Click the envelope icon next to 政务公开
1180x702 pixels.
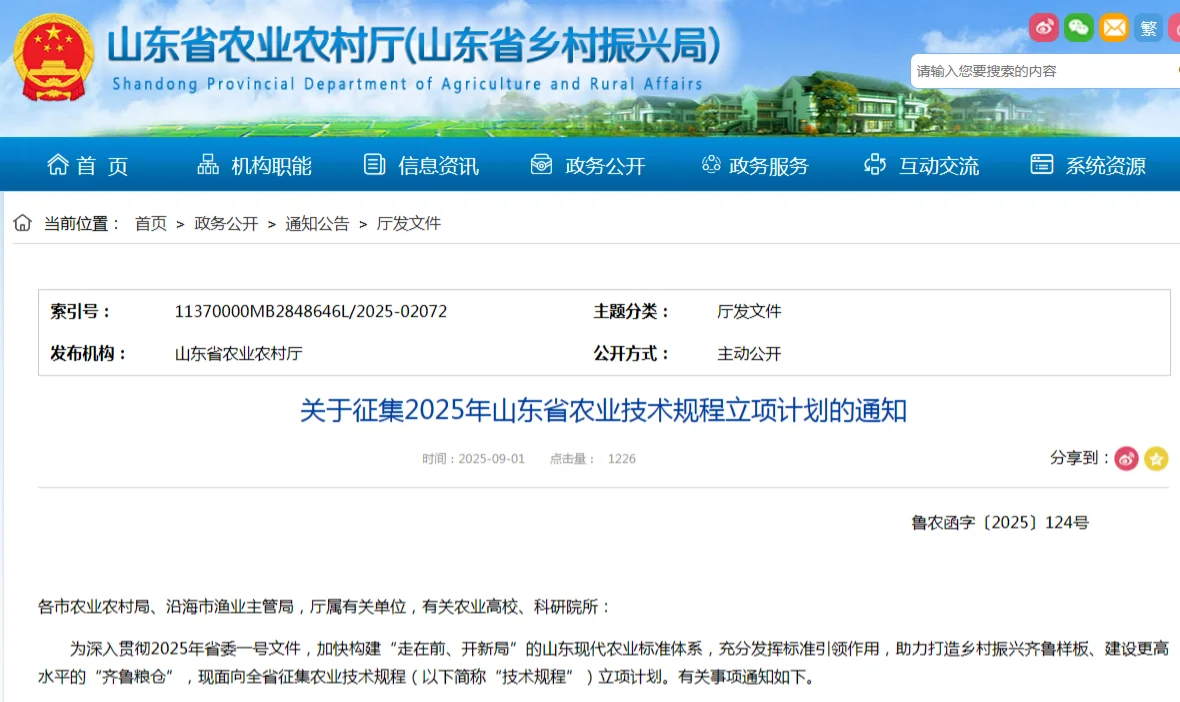542,164
